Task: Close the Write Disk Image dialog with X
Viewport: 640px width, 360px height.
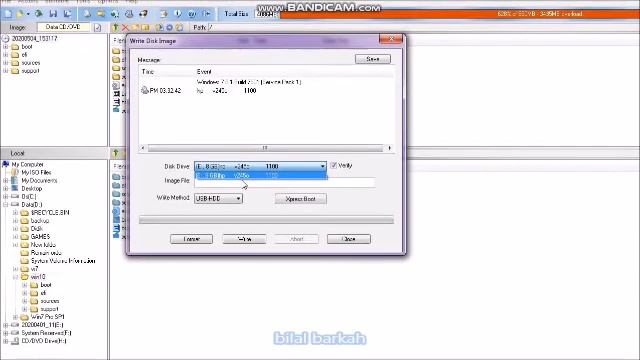Action: click(x=391, y=39)
